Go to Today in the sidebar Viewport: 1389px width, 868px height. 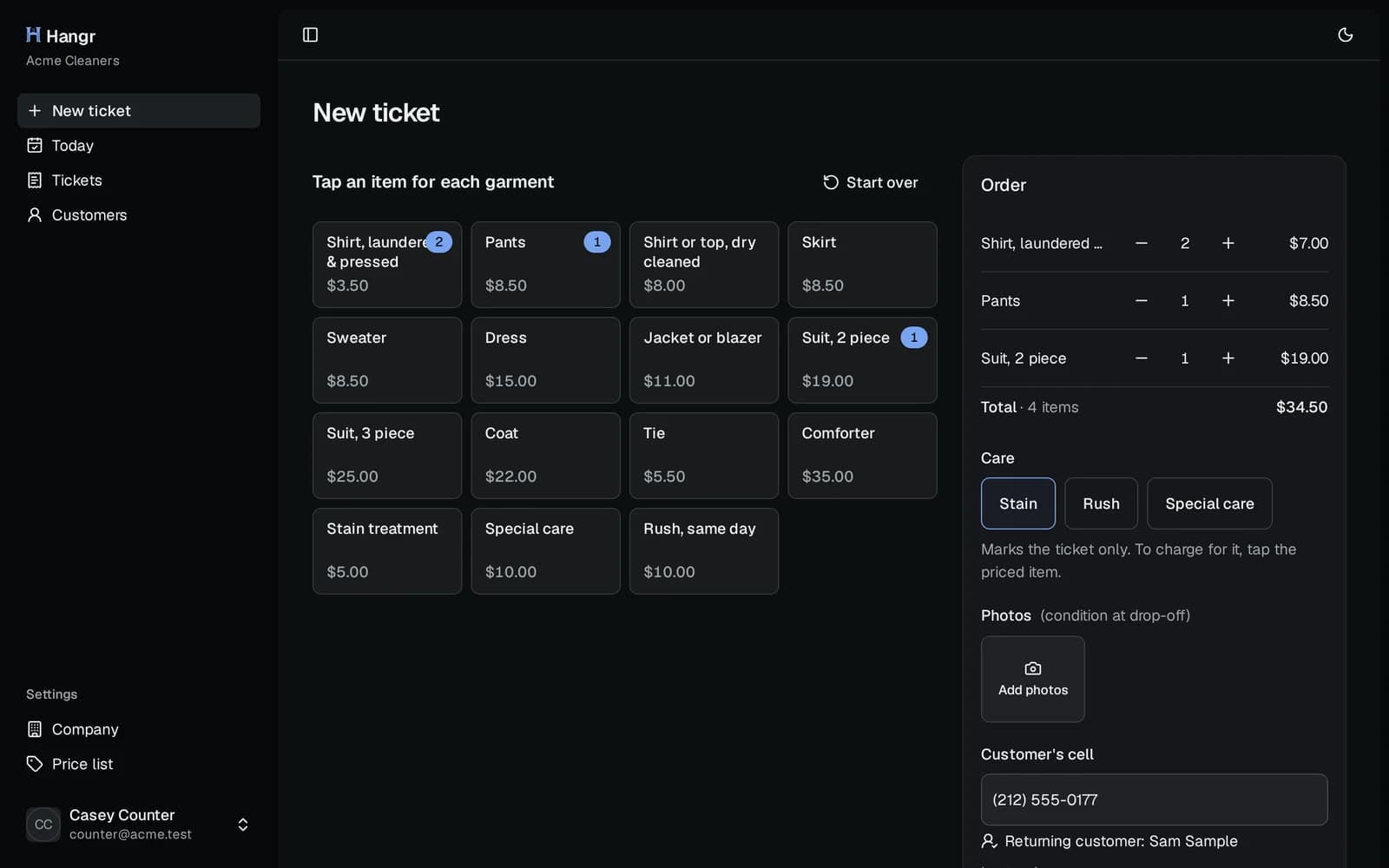click(x=139, y=146)
